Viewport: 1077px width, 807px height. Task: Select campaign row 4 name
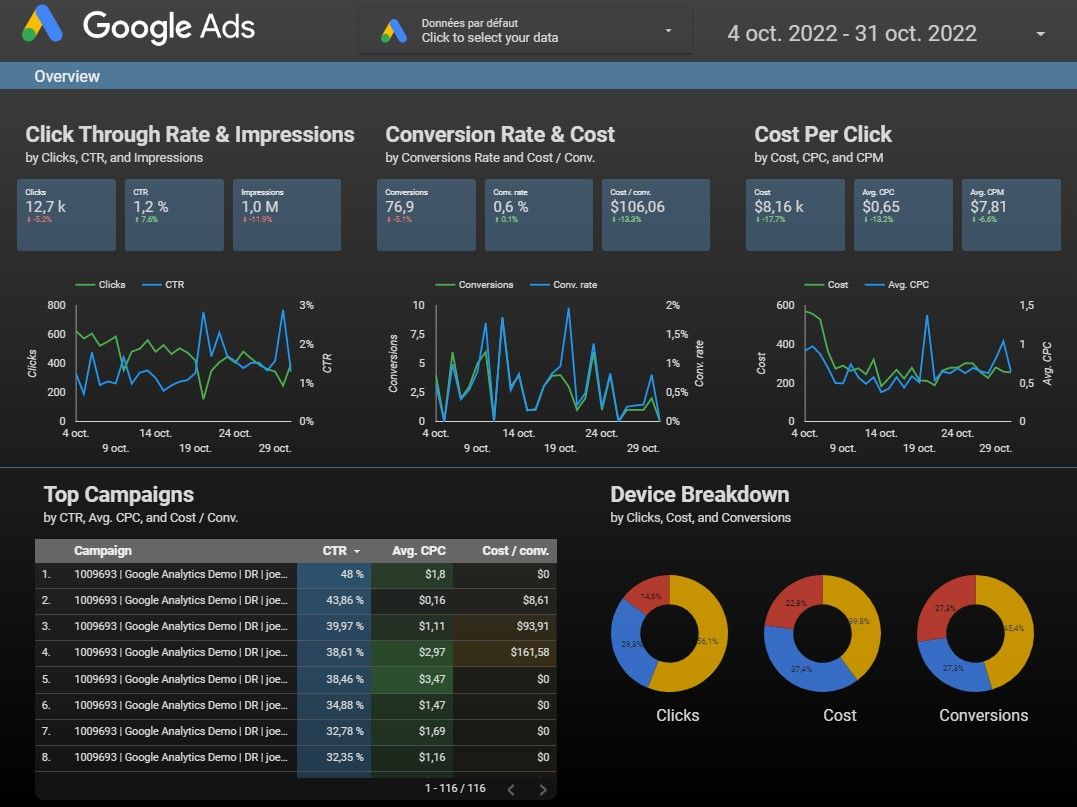coord(181,652)
